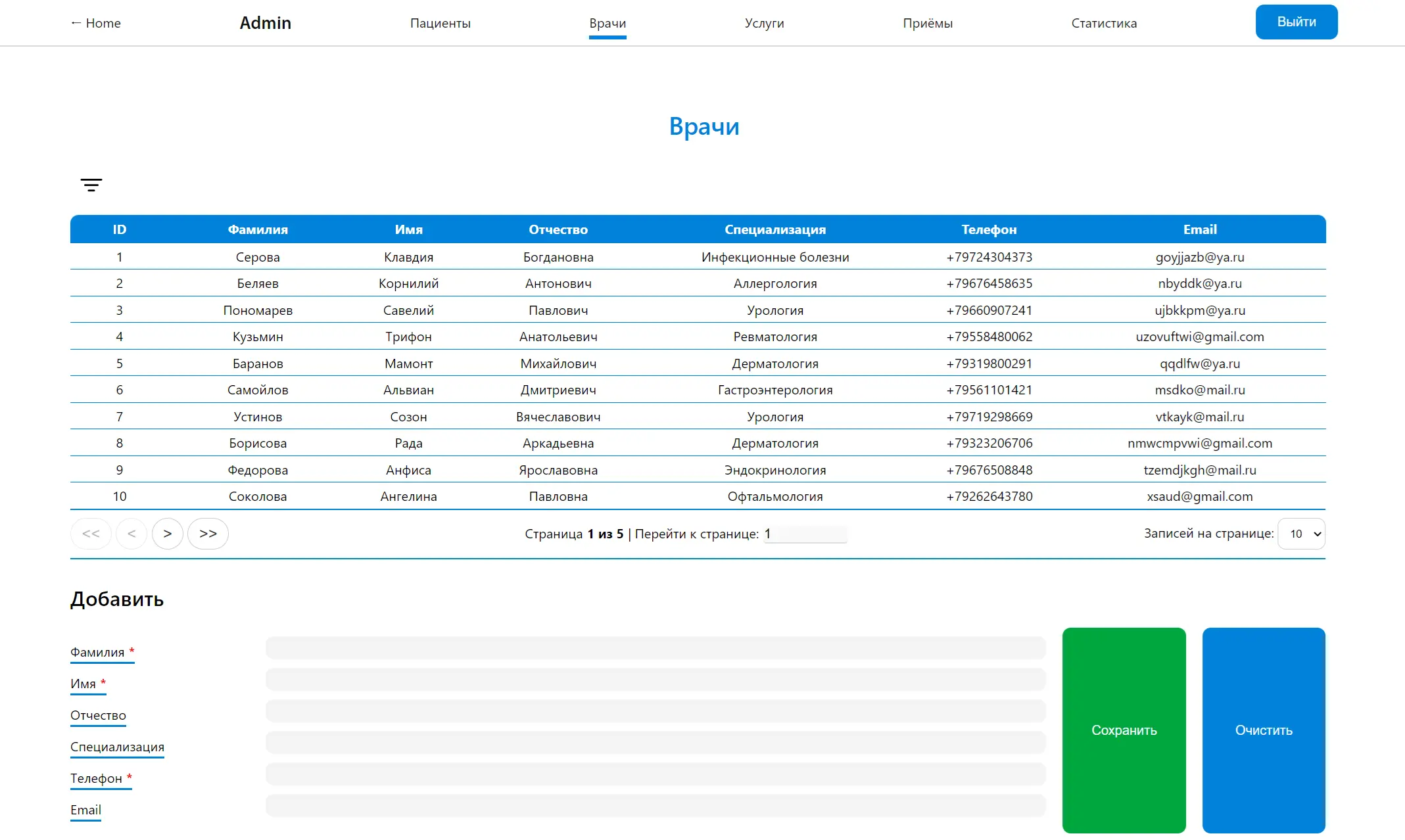Click the Email column header
Image resolution: width=1405 pixels, height=840 pixels.
click(1199, 229)
